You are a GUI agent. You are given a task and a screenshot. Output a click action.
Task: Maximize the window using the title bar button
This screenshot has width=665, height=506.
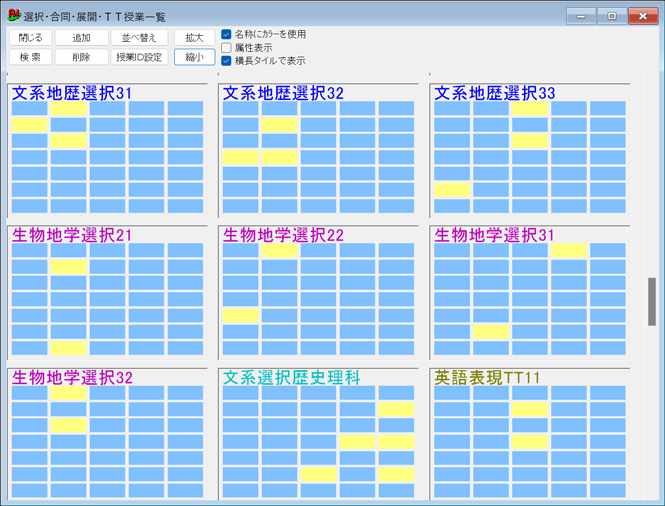611,16
